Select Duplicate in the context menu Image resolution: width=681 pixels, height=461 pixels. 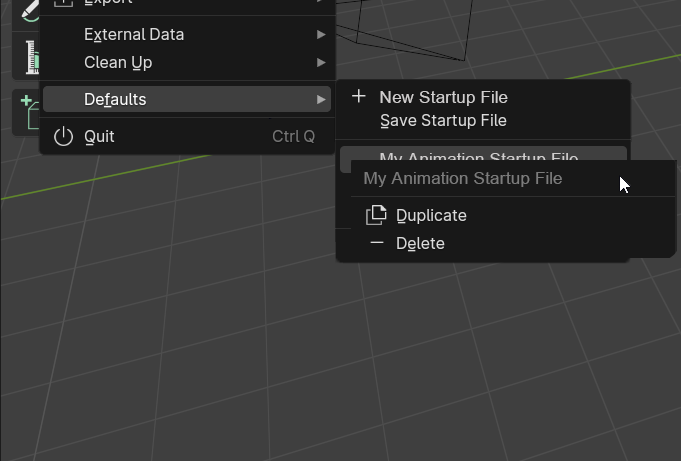coord(512,216)
